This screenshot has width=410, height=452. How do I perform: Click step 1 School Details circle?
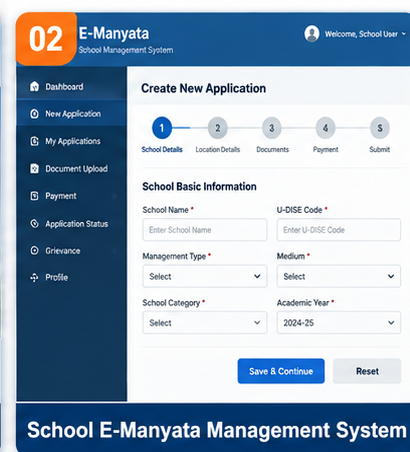tap(162, 128)
